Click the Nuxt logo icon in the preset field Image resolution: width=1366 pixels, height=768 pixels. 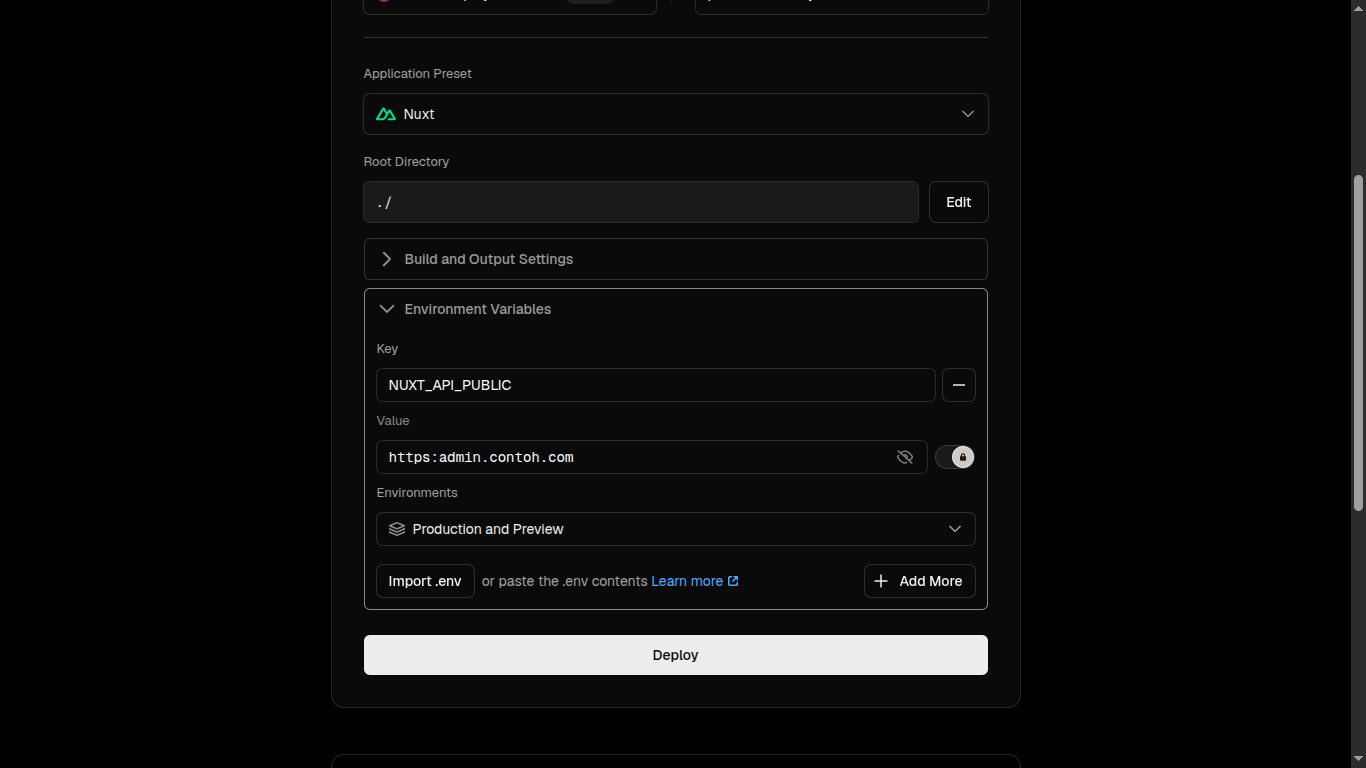pyautogui.click(x=386, y=114)
